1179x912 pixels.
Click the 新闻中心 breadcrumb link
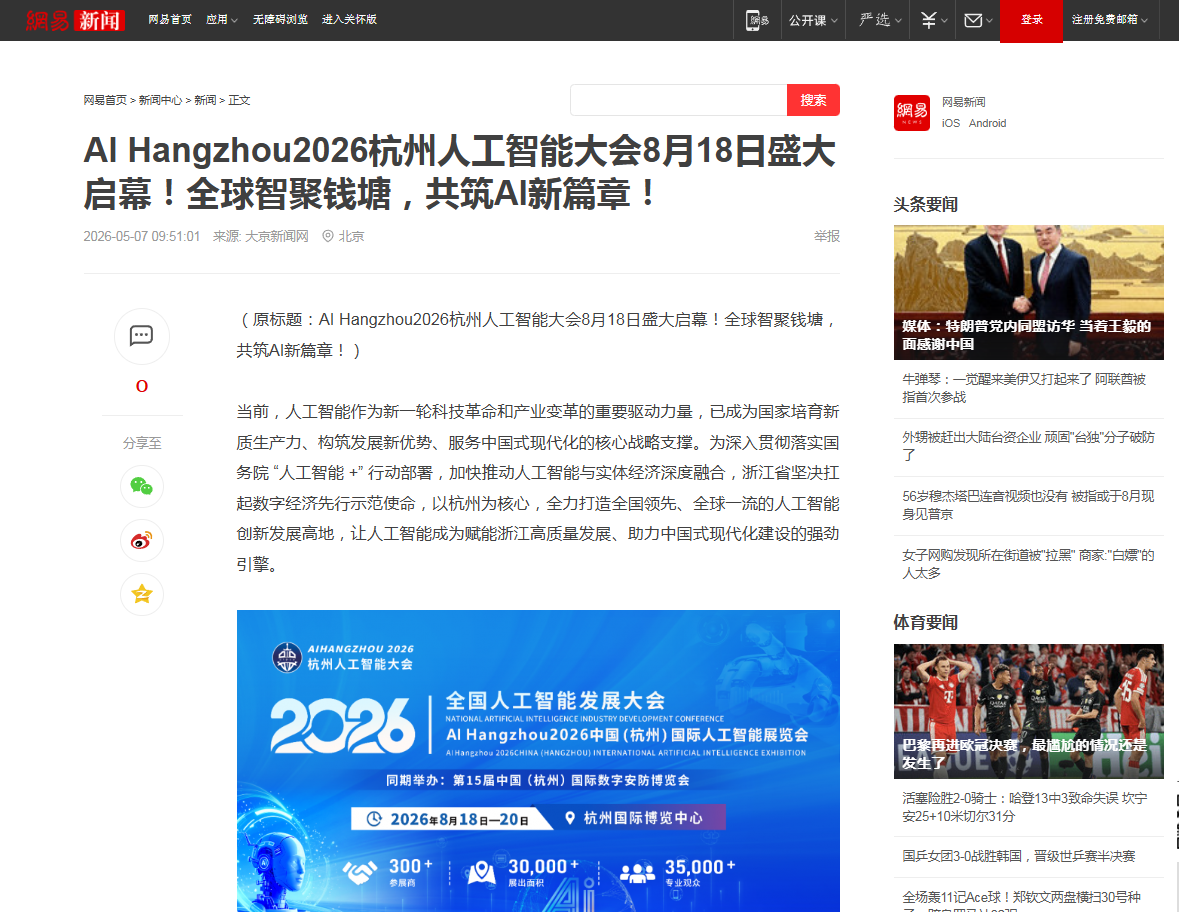click(x=160, y=100)
